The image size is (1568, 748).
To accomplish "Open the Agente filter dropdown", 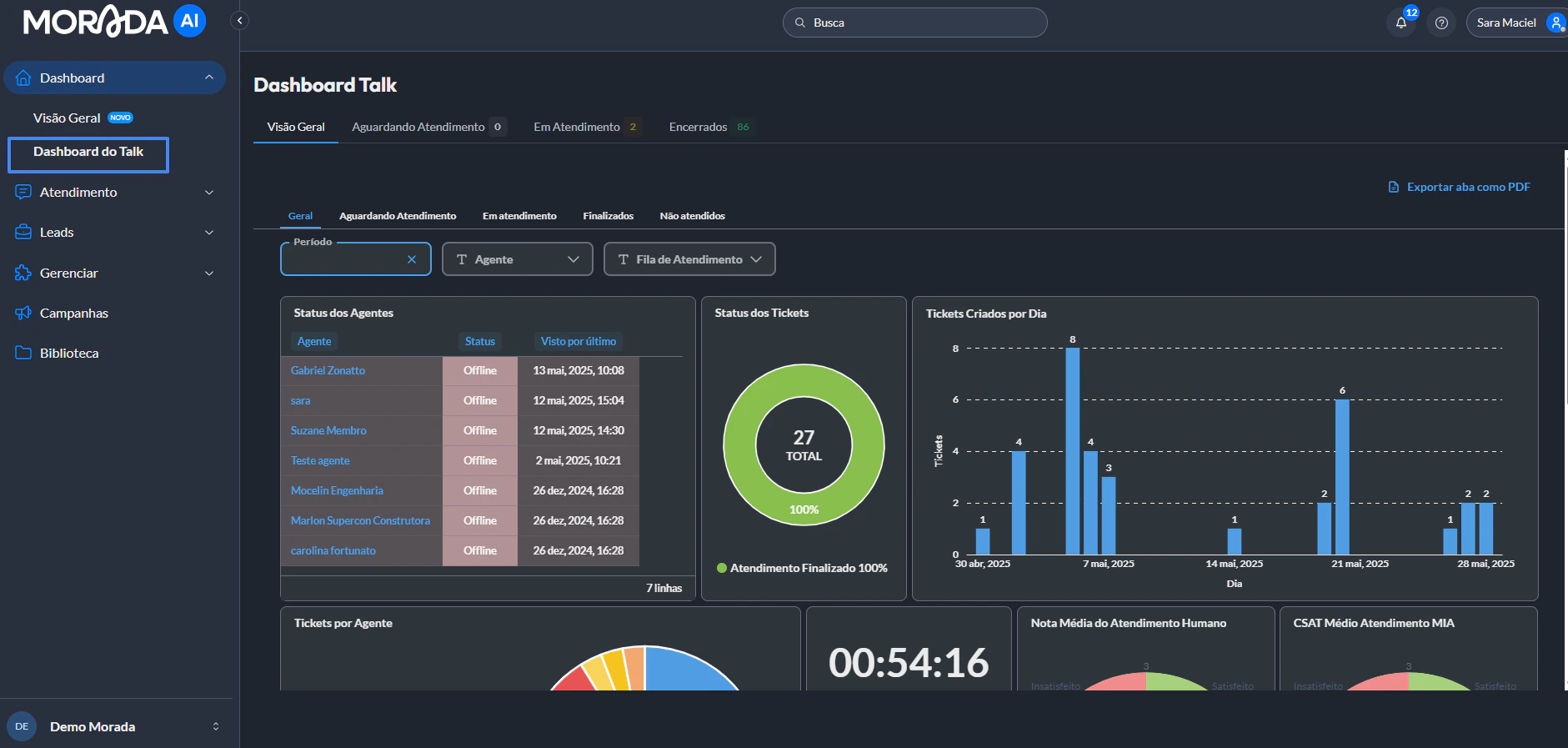I will (x=518, y=259).
